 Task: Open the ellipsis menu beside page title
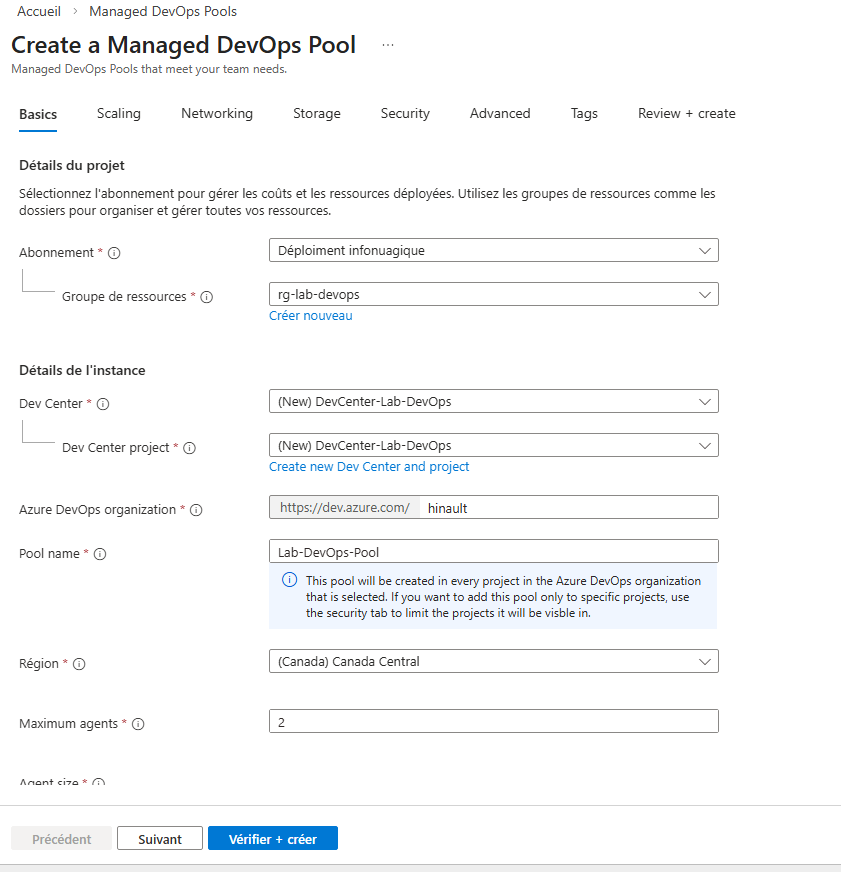(388, 45)
